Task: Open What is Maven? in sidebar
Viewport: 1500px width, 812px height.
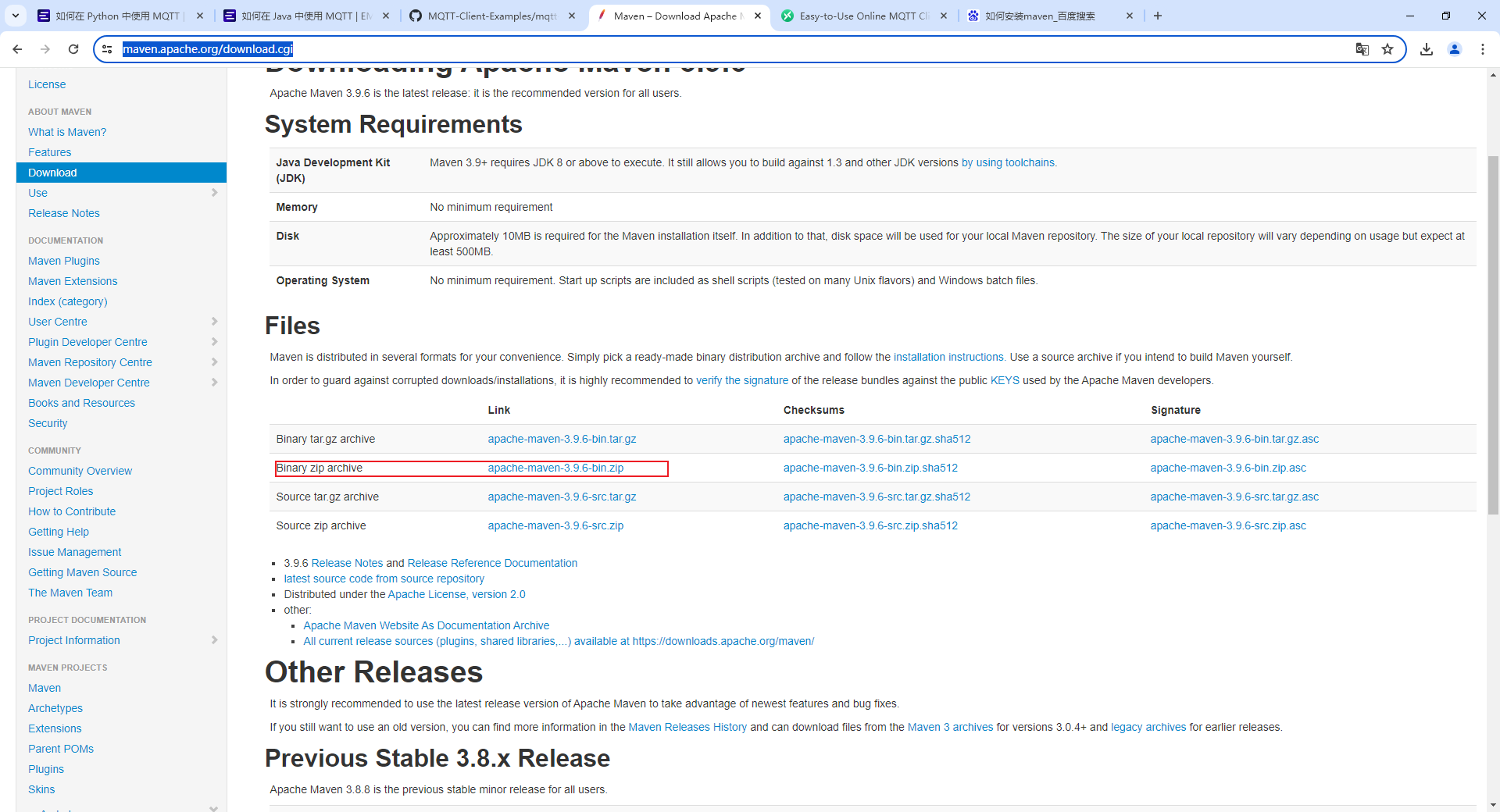Action: point(67,132)
